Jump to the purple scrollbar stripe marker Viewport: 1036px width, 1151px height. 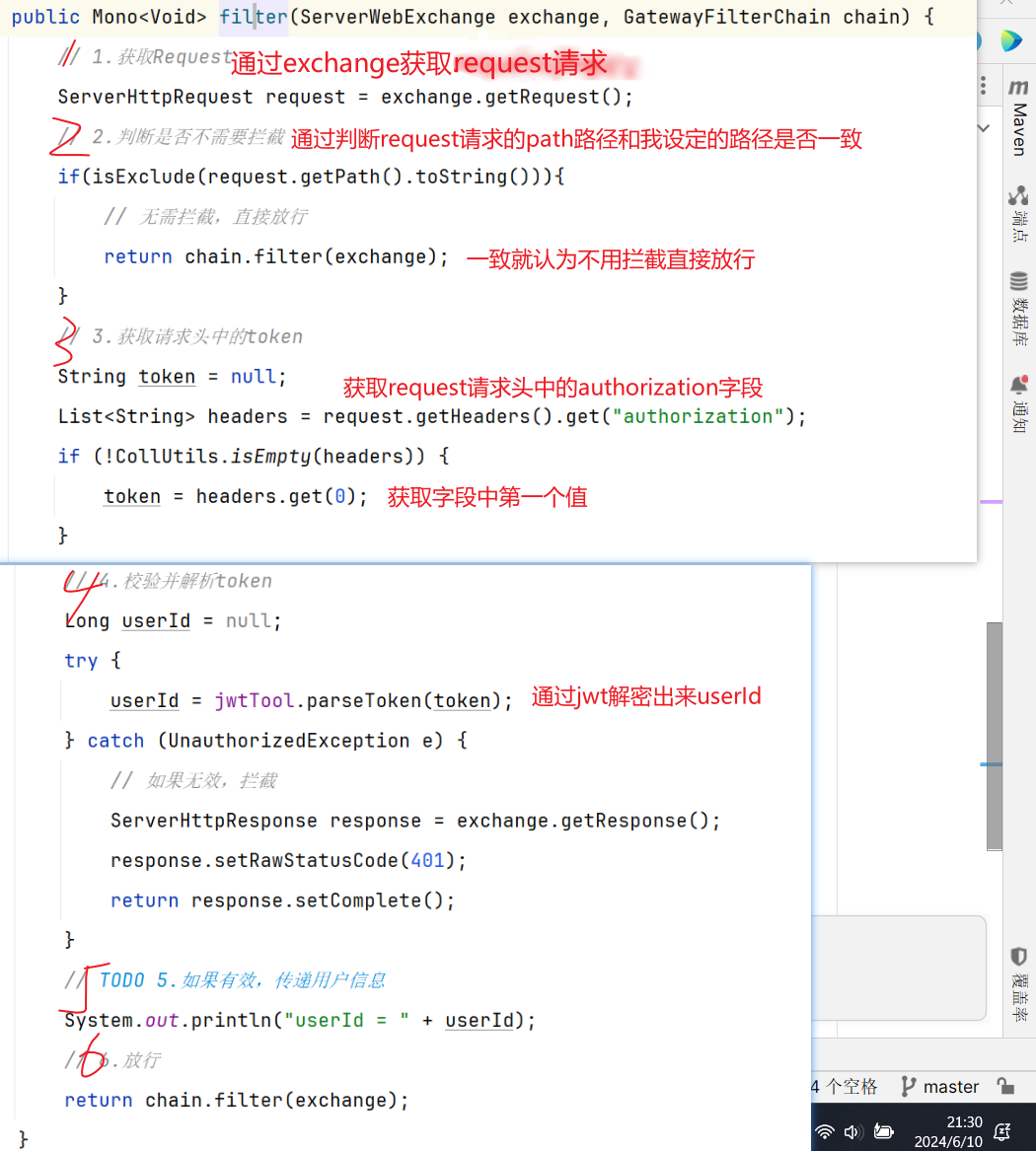tap(992, 502)
